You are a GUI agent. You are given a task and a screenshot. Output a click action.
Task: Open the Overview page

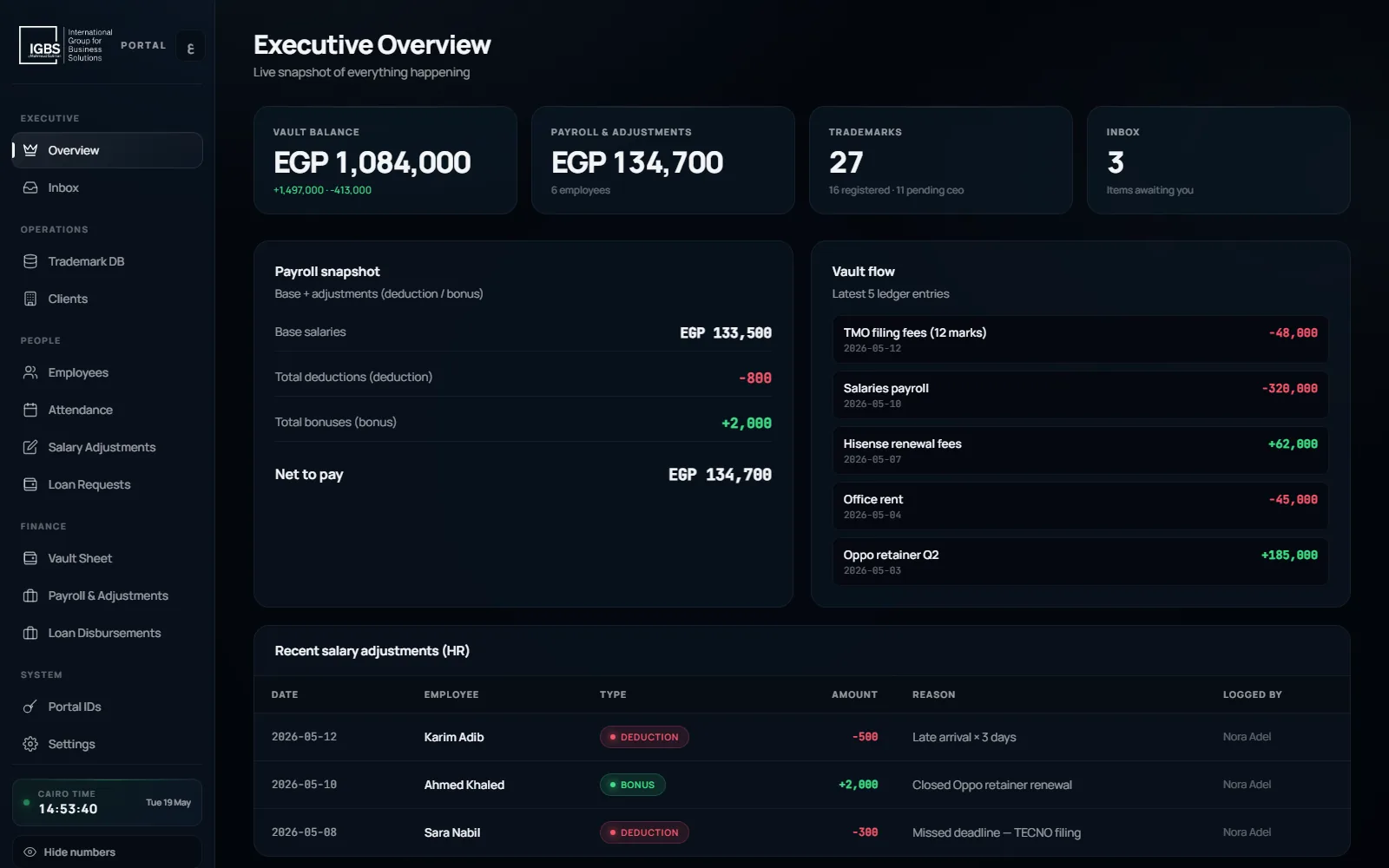point(108,150)
